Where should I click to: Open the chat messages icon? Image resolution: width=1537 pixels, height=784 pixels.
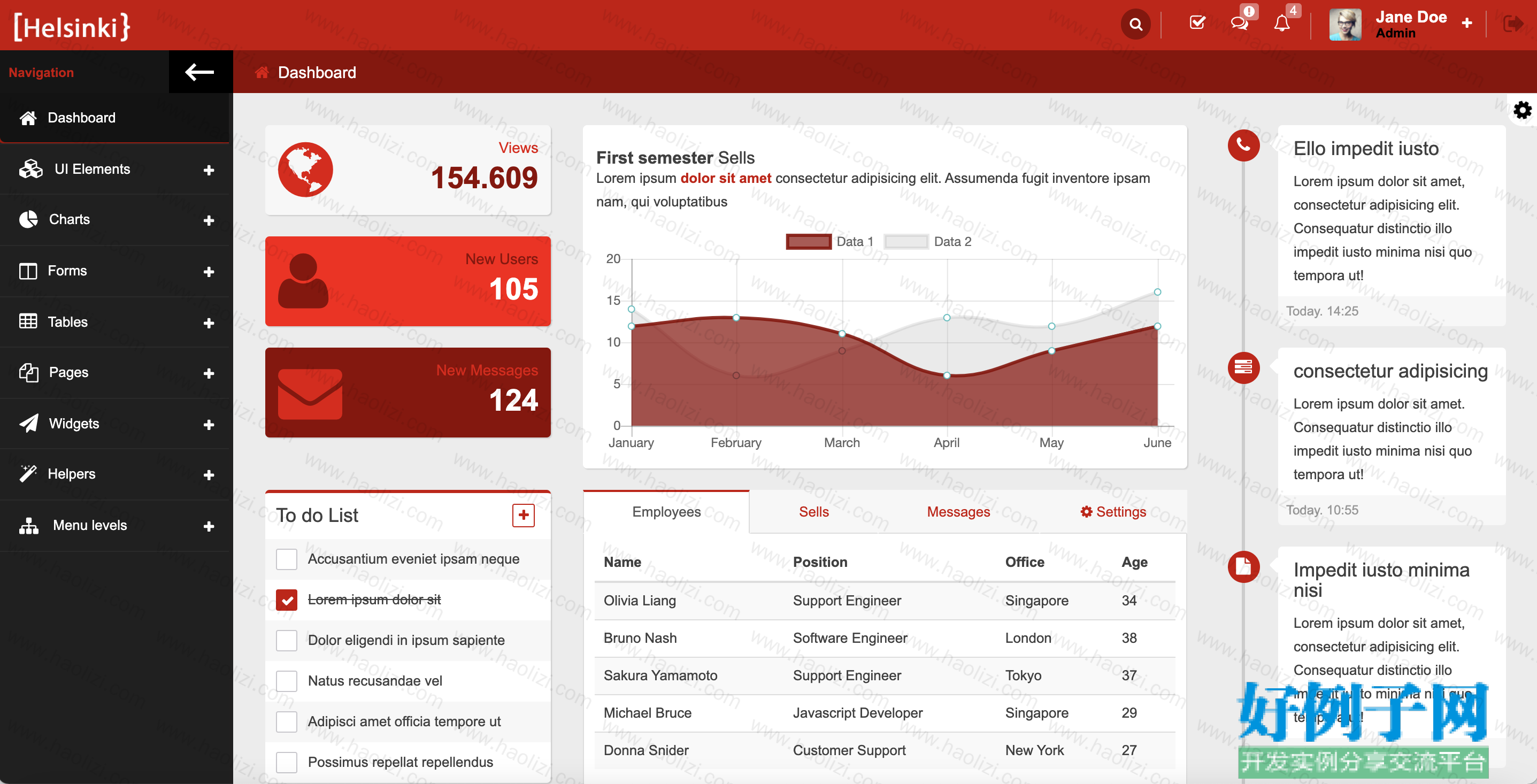coord(1239,24)
